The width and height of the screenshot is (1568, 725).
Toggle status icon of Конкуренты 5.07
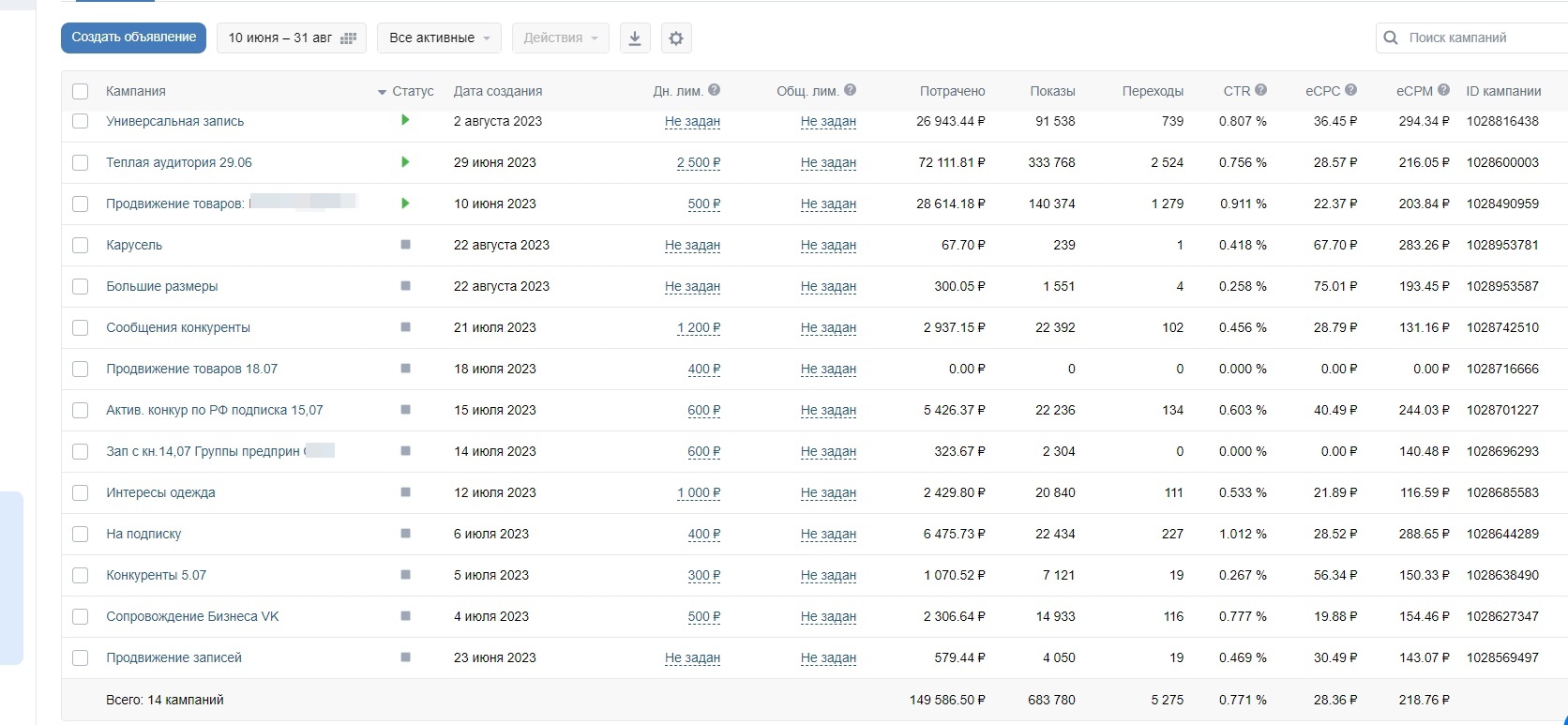click(405, 574)
